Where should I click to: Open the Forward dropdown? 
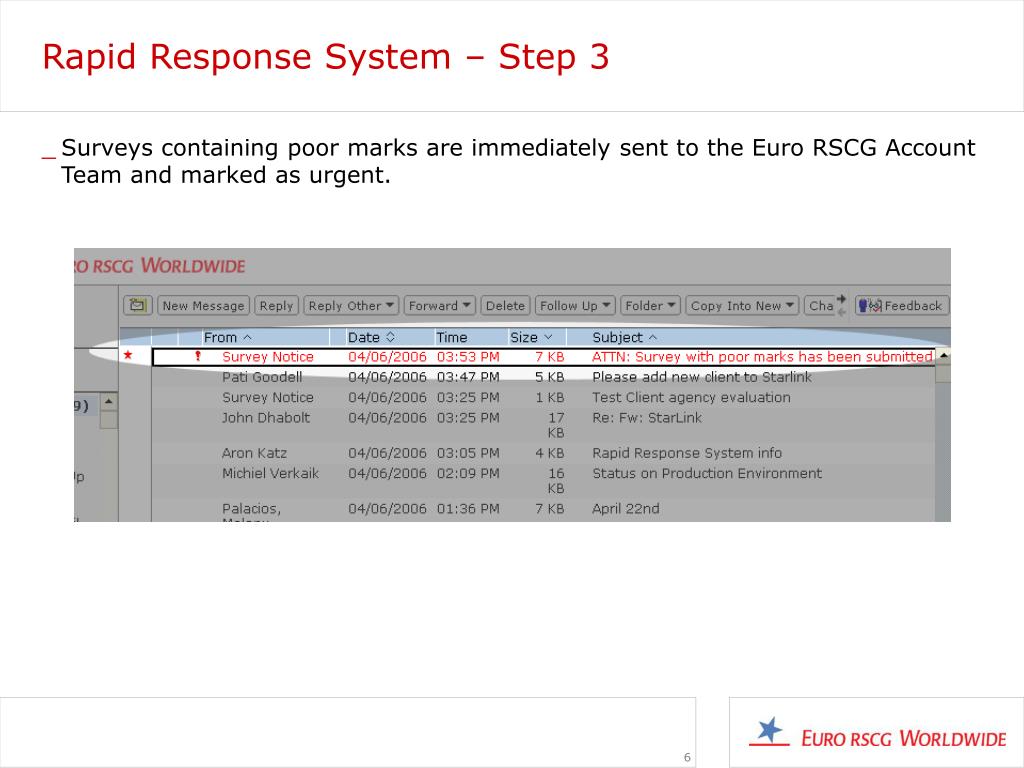tap(440, 306)
